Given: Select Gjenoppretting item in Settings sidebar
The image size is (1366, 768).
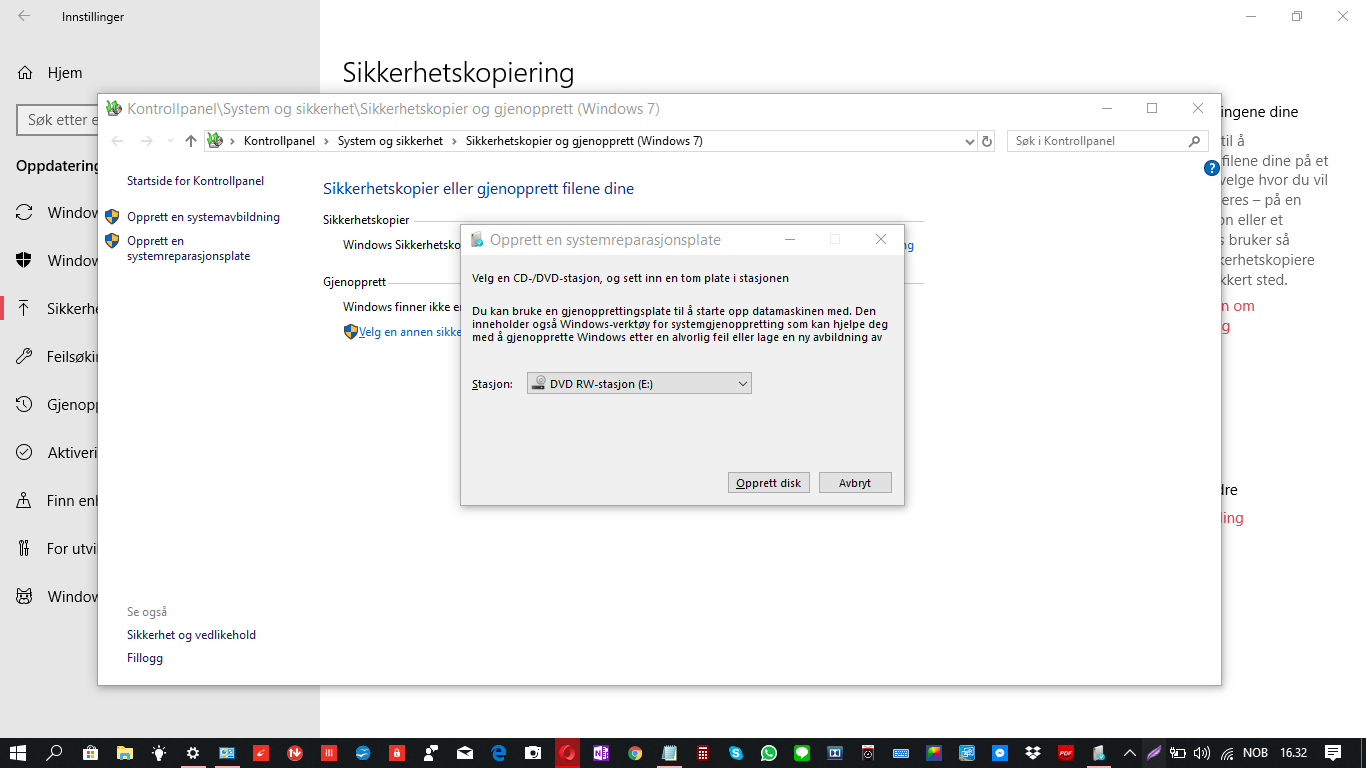Looking at the screenshot, I should coord(58,404).
